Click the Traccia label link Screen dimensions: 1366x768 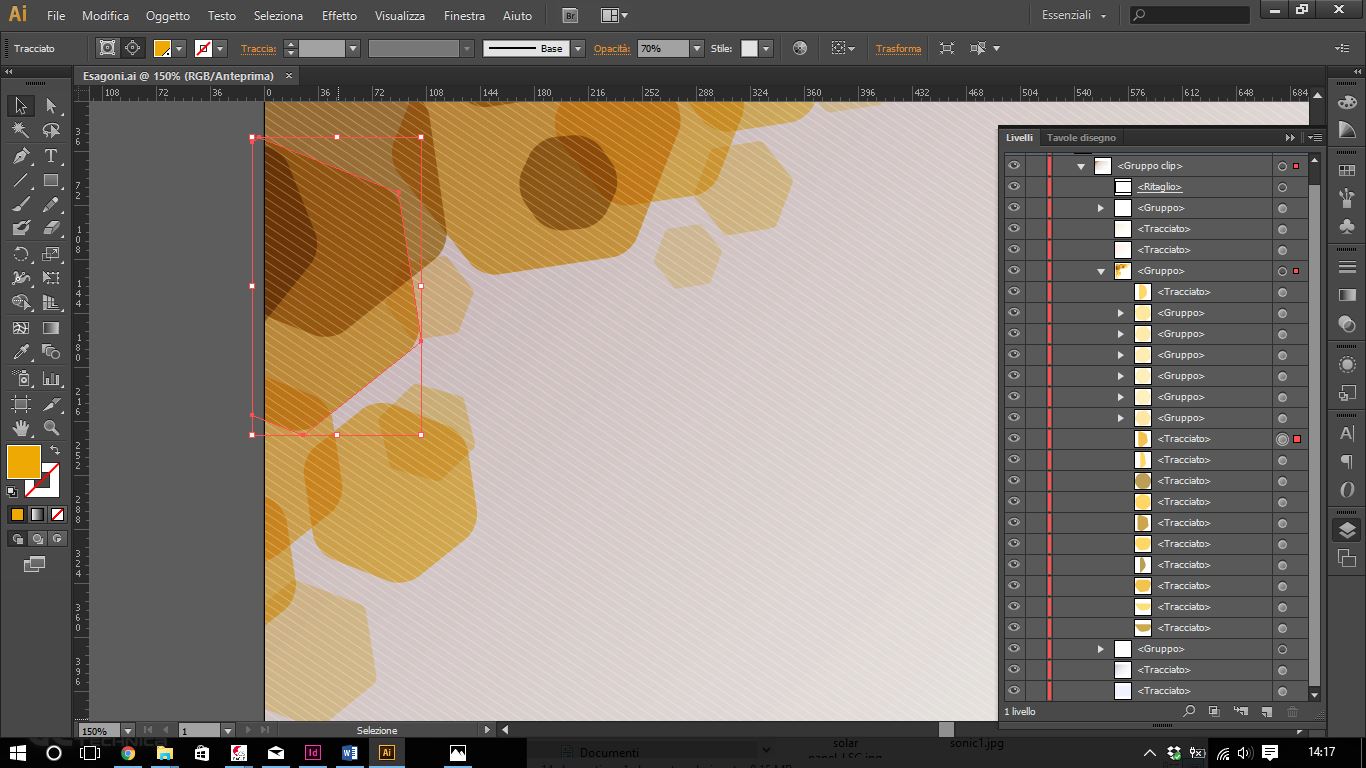(x=259, y=48)
